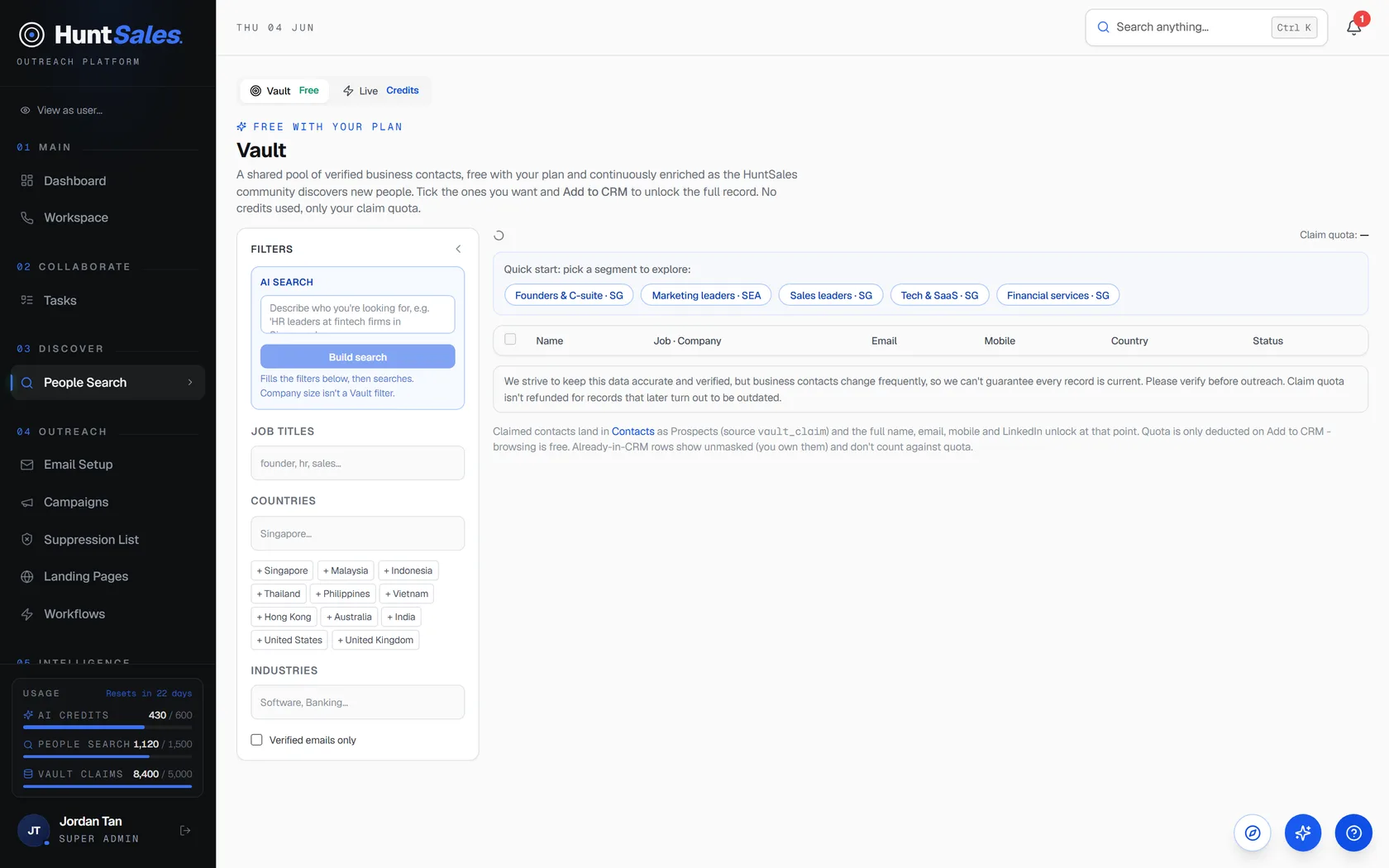Open the Contacts link
1389x868 pixels.
(x=632, y=432)
